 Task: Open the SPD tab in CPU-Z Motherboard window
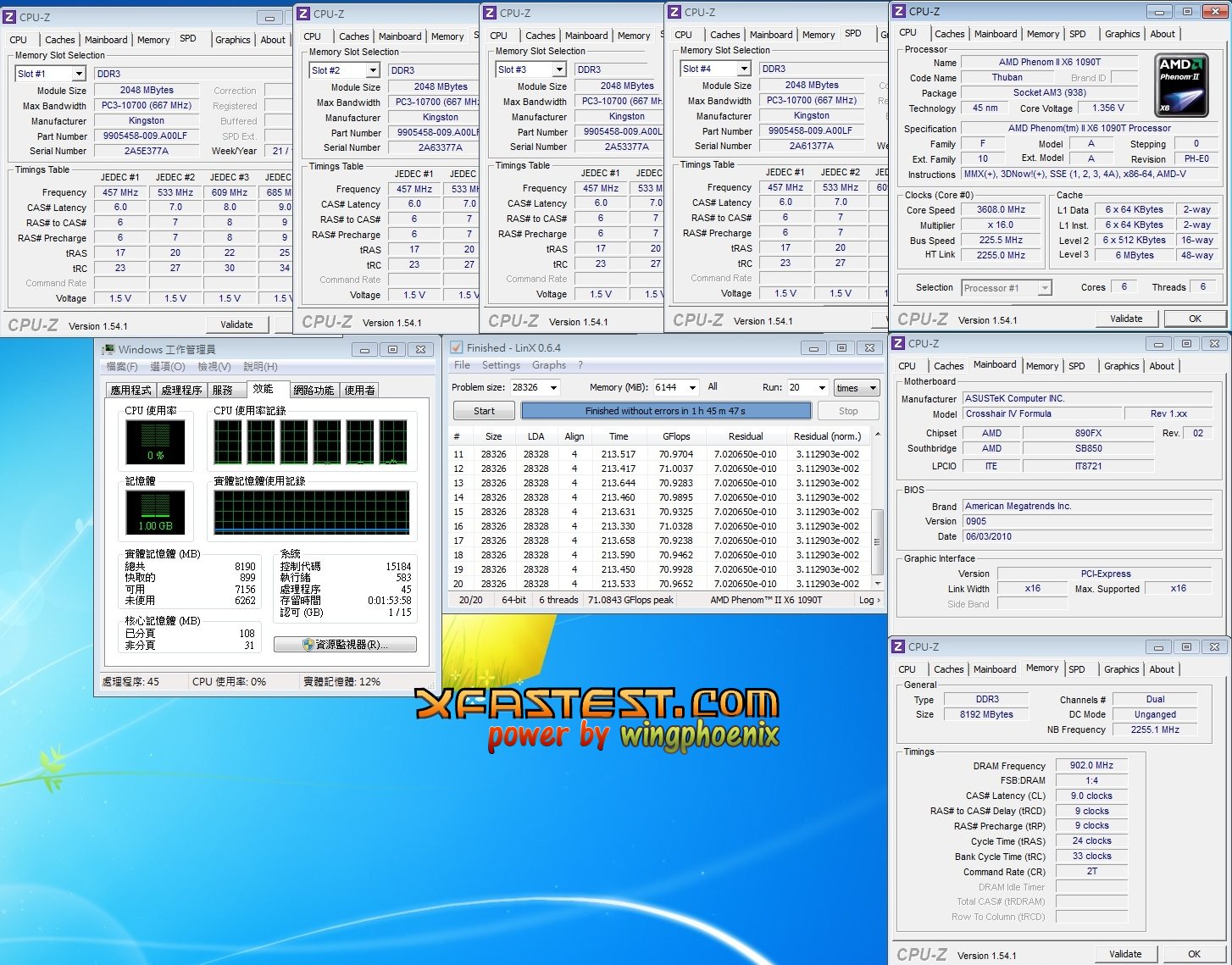[x=1076, y=366]
